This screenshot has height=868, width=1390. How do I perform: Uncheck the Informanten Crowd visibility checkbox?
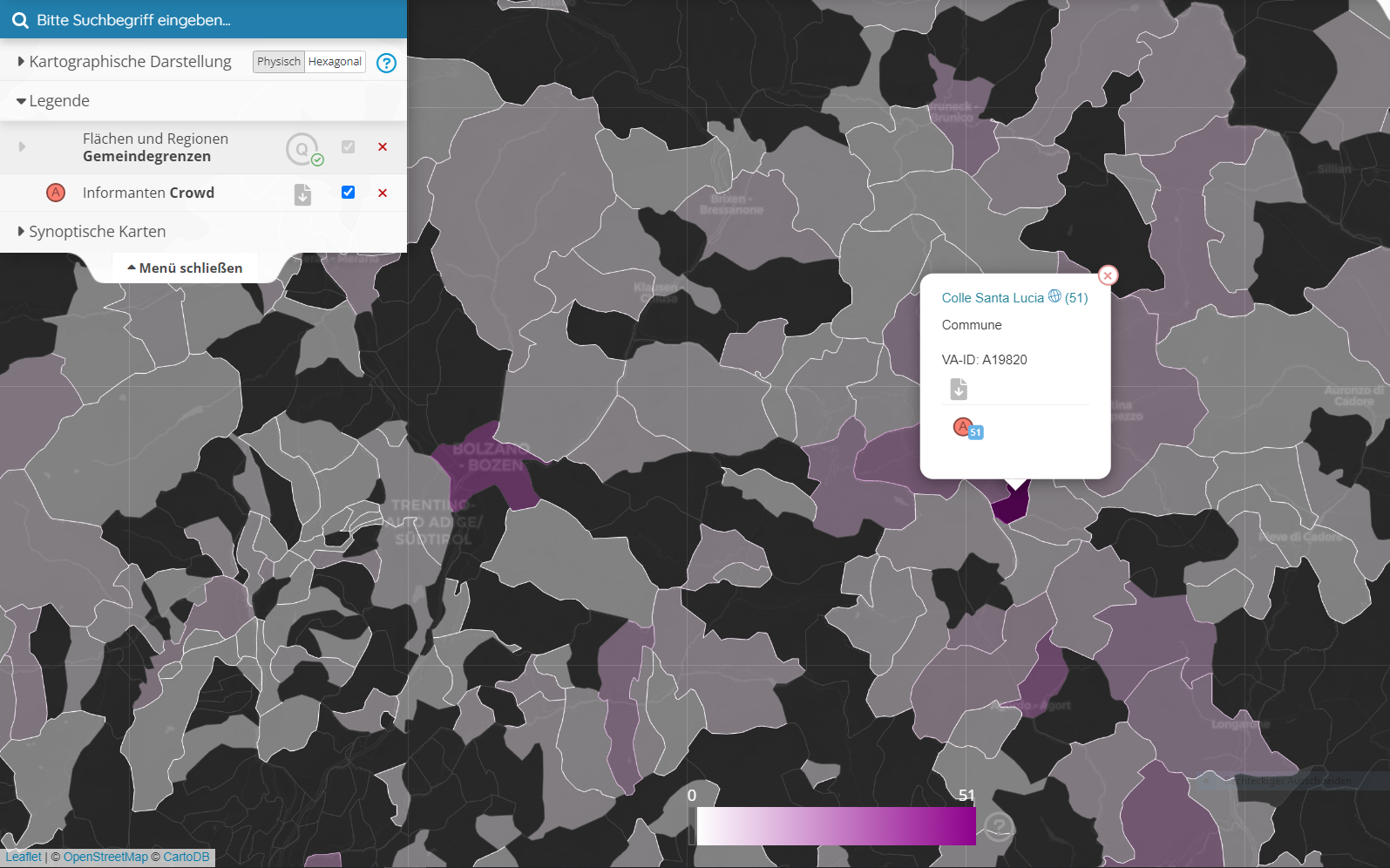click(348, 193)
